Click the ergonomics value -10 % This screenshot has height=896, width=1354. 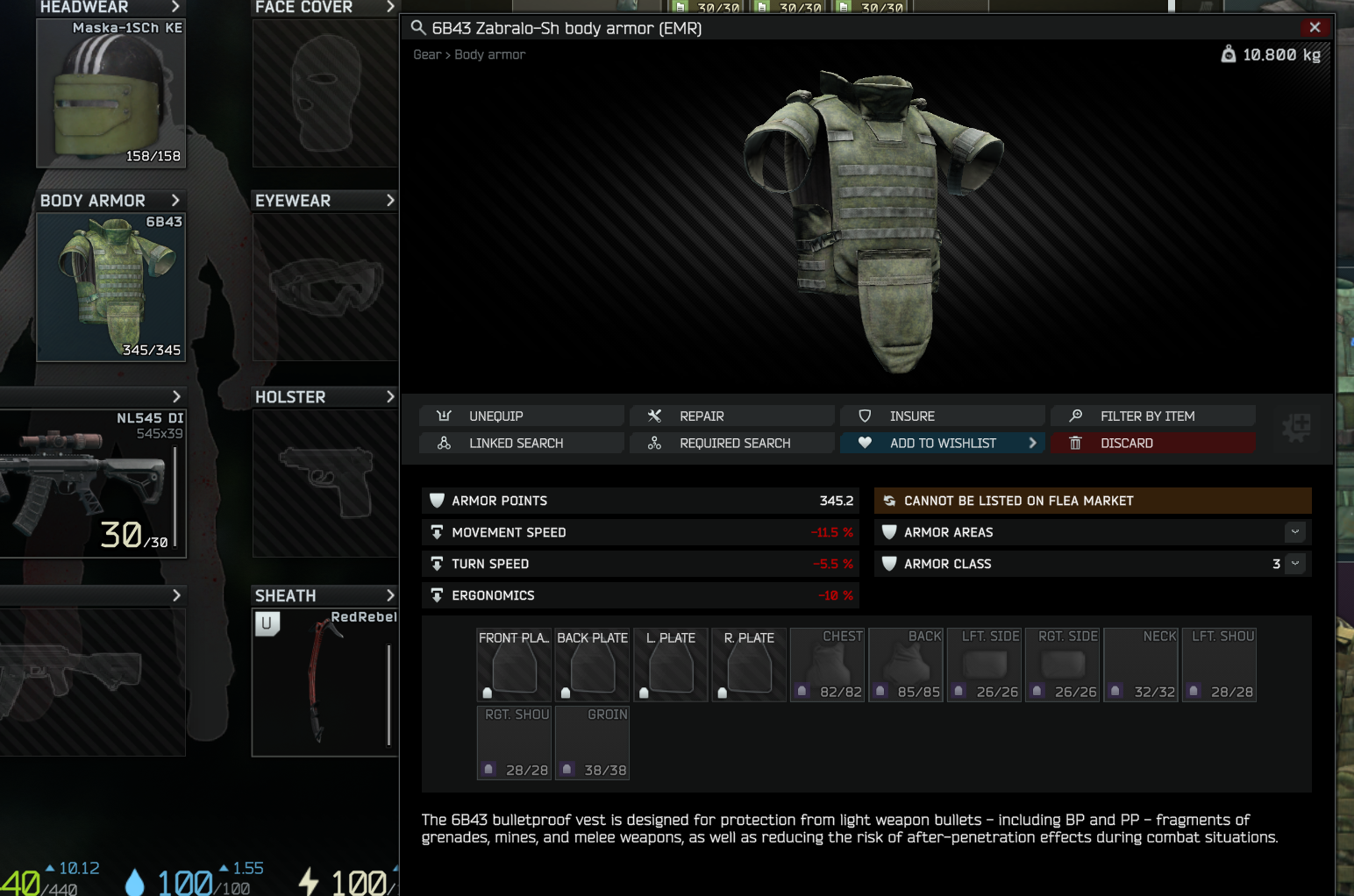(836, 595)
